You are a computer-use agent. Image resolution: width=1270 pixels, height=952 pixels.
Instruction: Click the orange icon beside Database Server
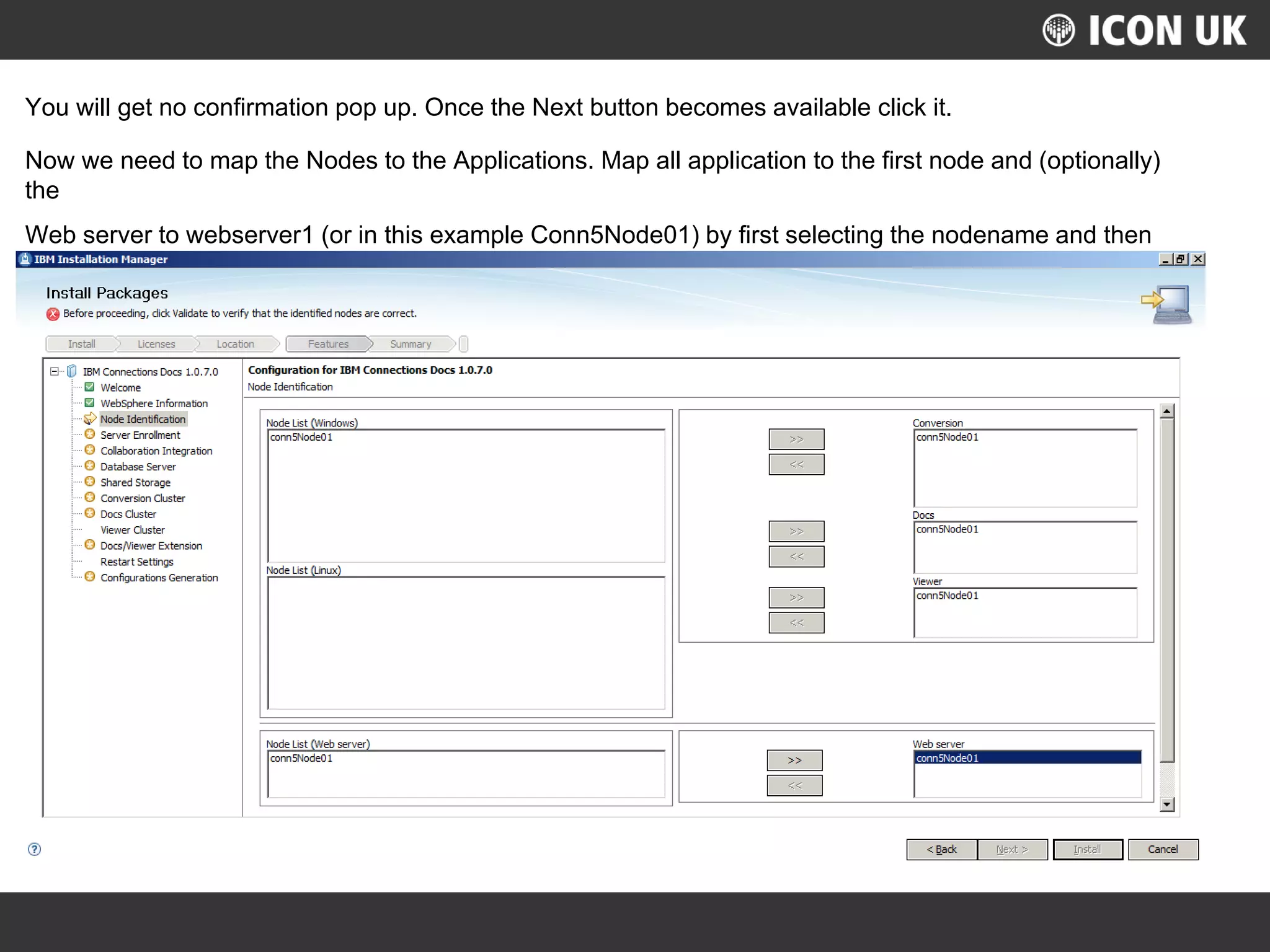tap(90, 466)
